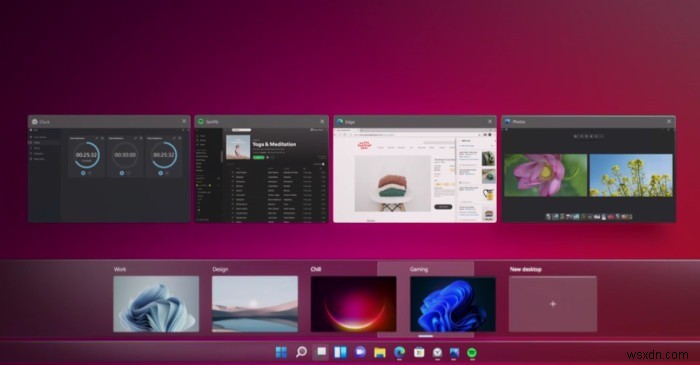This screenshot has width=700, height=365.
Task: Click the "Design" desktop name label
Action: coord(220,269)
